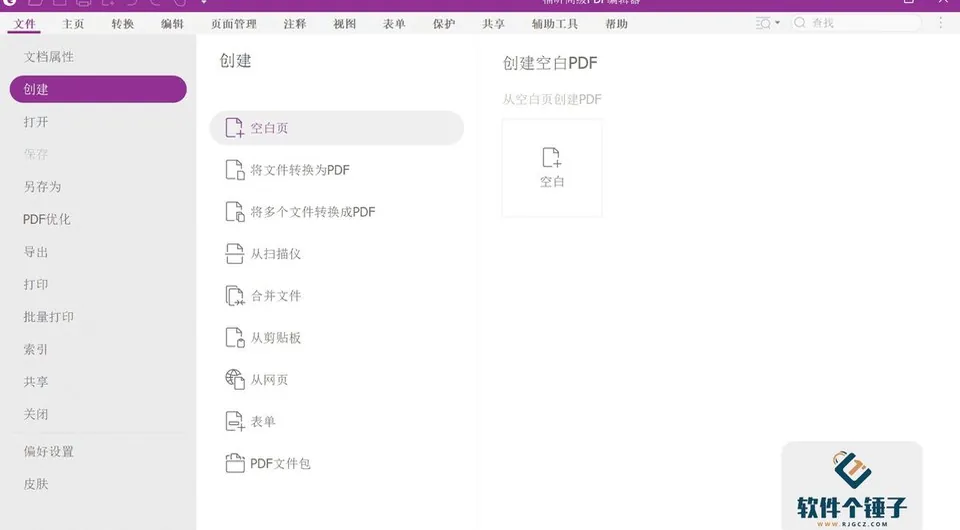Choose the 从剪贴板 create option
The height and width of the screenshot is (530, 960).
tap(337, 338)
